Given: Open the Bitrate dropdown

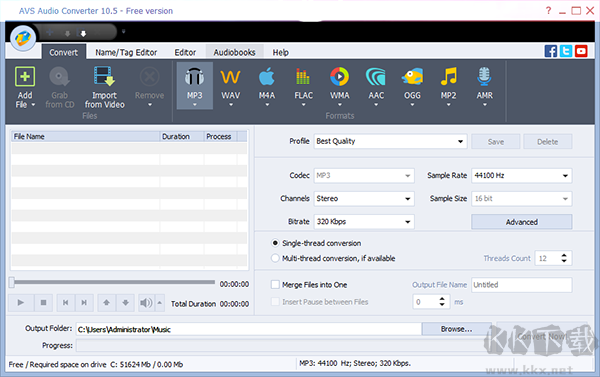Looking at the screenshot, I should [x=364, y=222].
